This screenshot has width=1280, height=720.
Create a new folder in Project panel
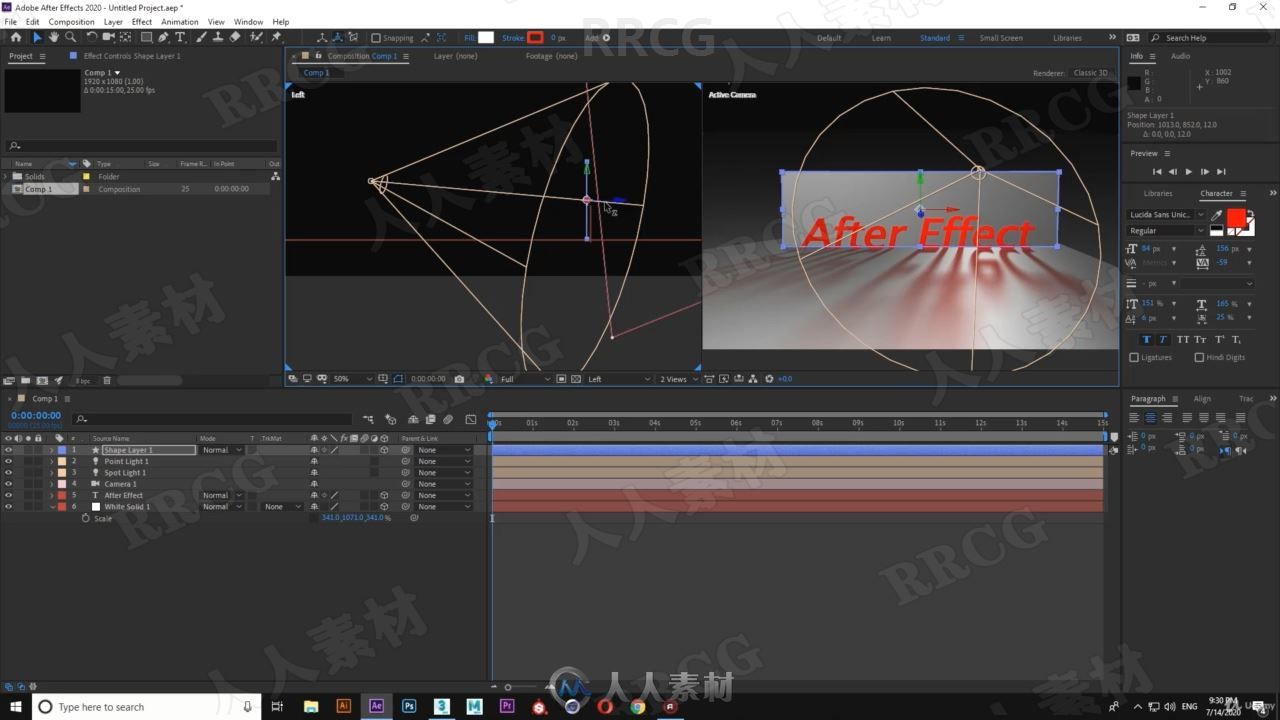pyautogui.click(x=27, y=380)
